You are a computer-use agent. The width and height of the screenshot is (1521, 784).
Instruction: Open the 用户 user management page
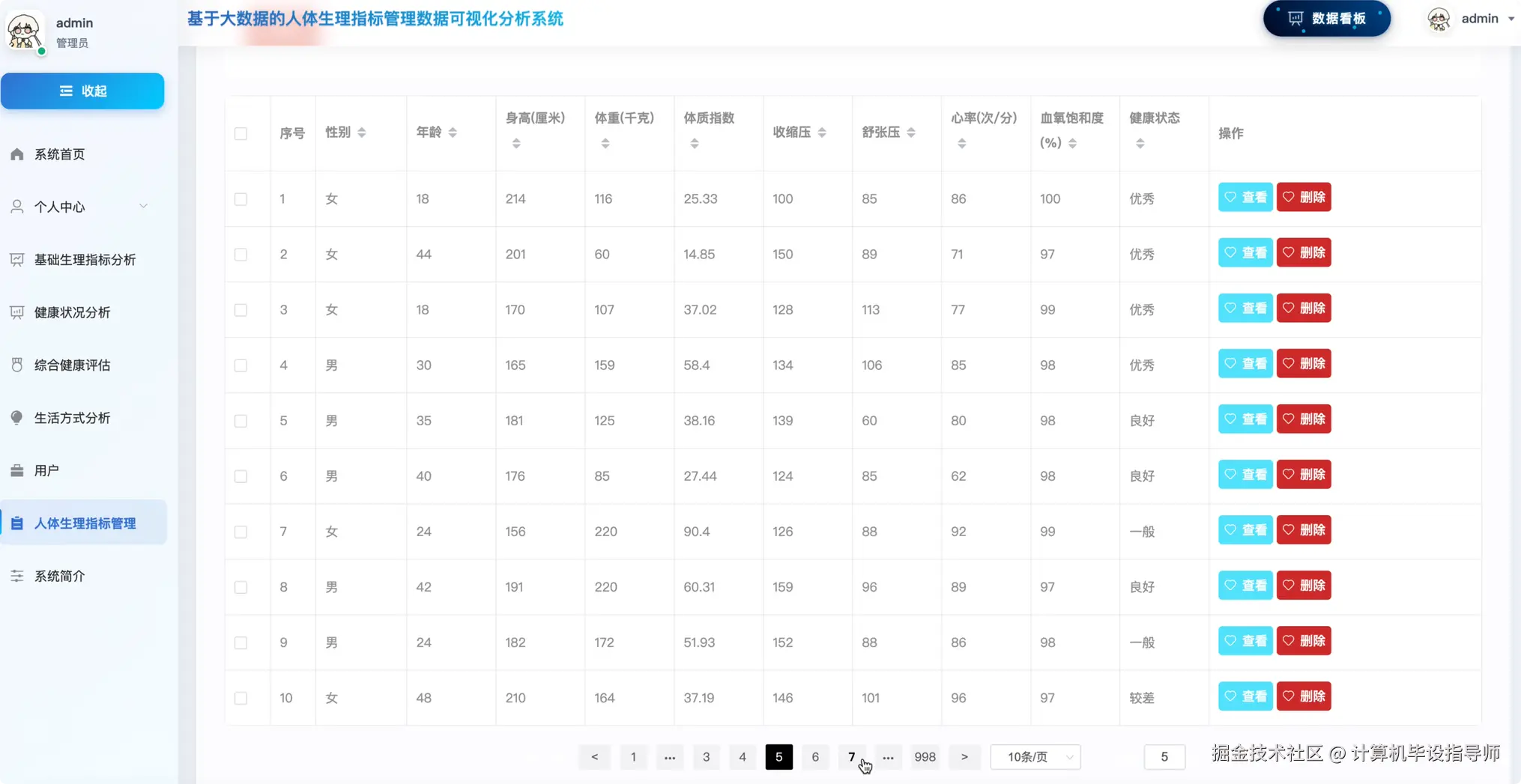[x=46, y=470]
